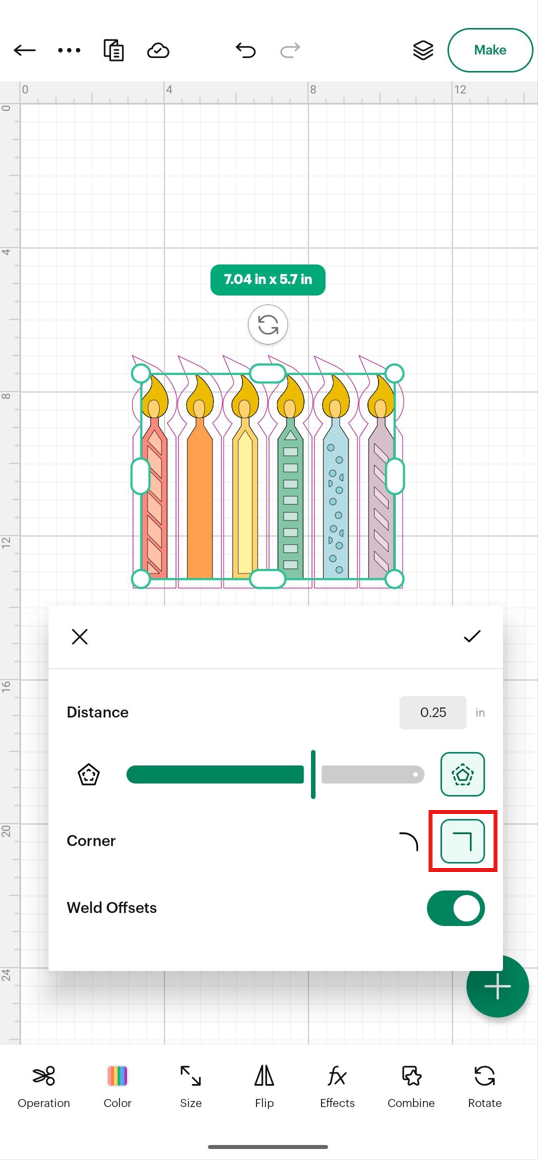The image size is (538, 1160).
Task: Tap the Distance label
Action: click(x=98, y=712)
